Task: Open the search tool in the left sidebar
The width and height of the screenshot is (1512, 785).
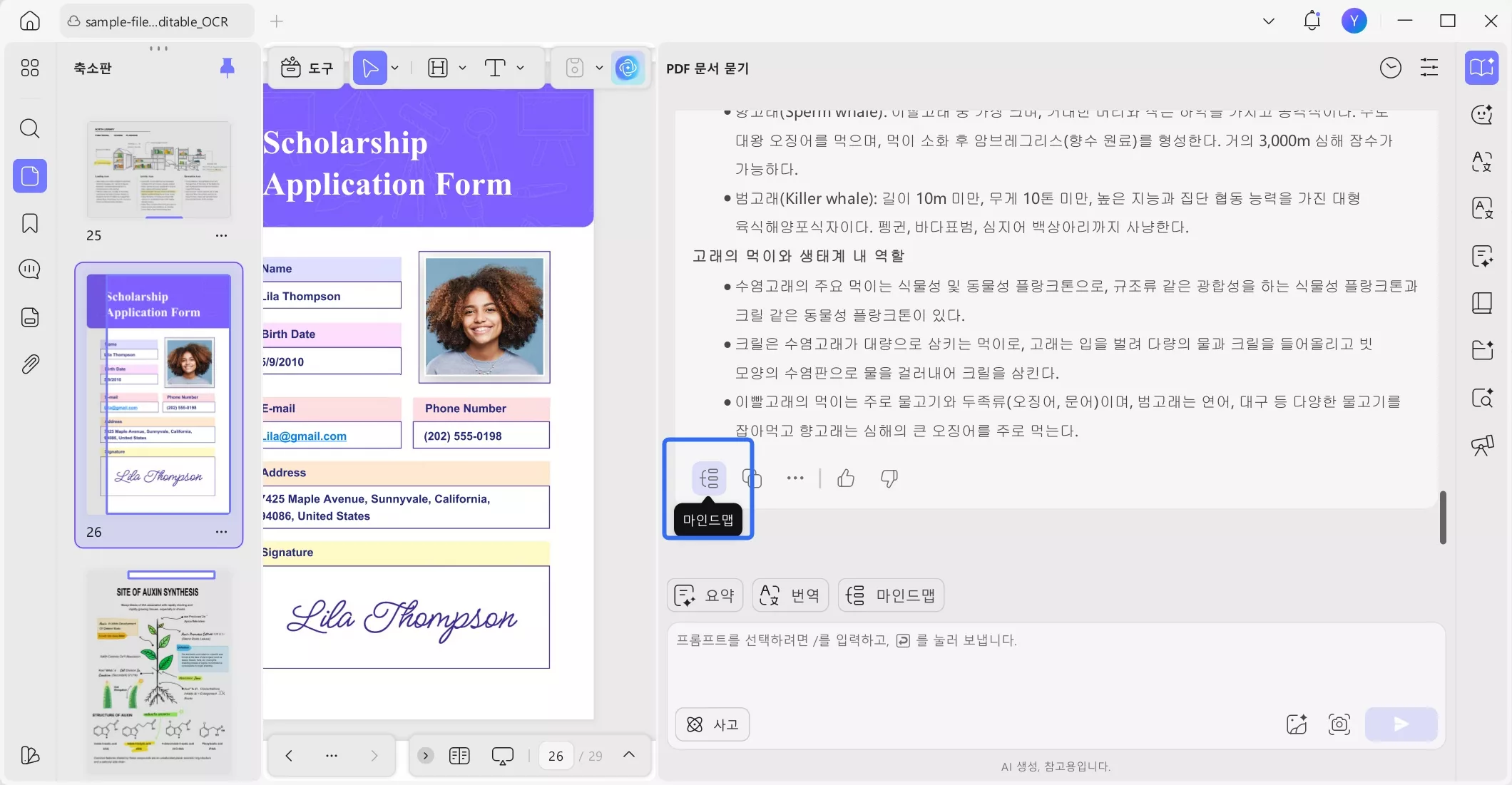Action: pyautogui.click(x=30, y=128)
